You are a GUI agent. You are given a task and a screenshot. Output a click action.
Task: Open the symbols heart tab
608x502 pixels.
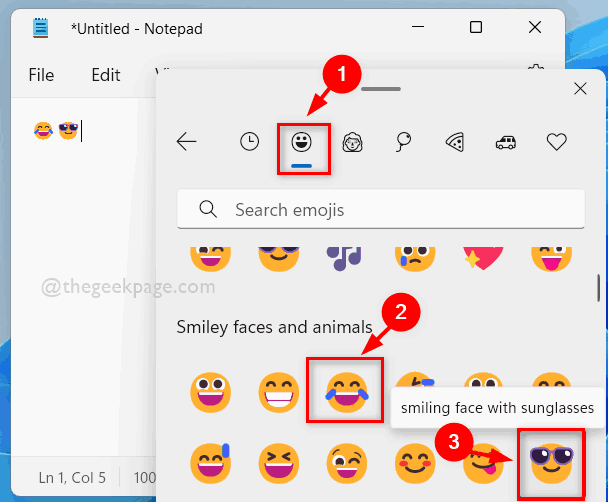pos(557,142)
